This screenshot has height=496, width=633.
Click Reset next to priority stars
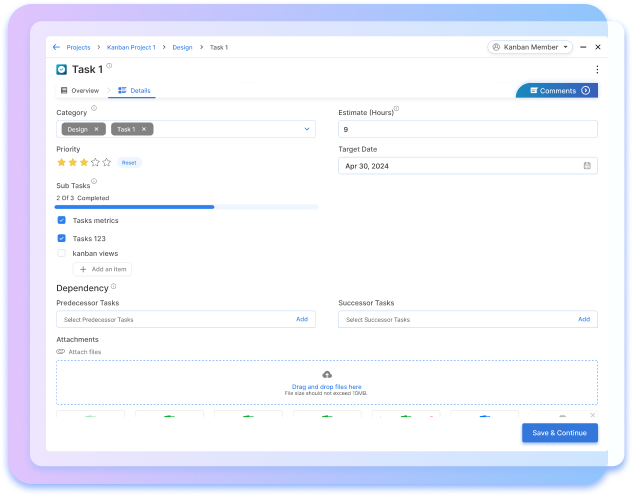click(128, 162)
